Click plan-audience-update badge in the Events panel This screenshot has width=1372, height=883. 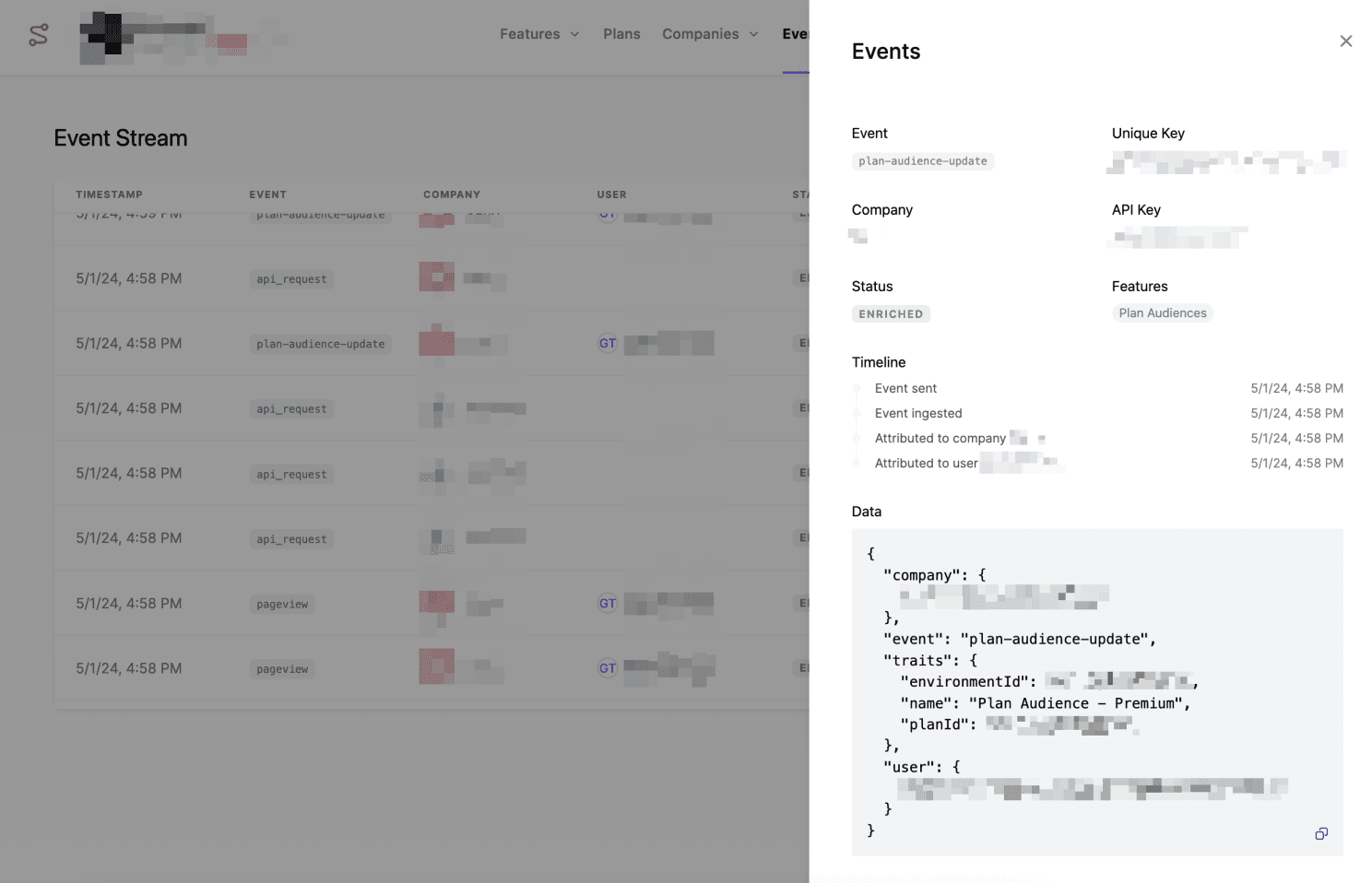click(922, 161)
